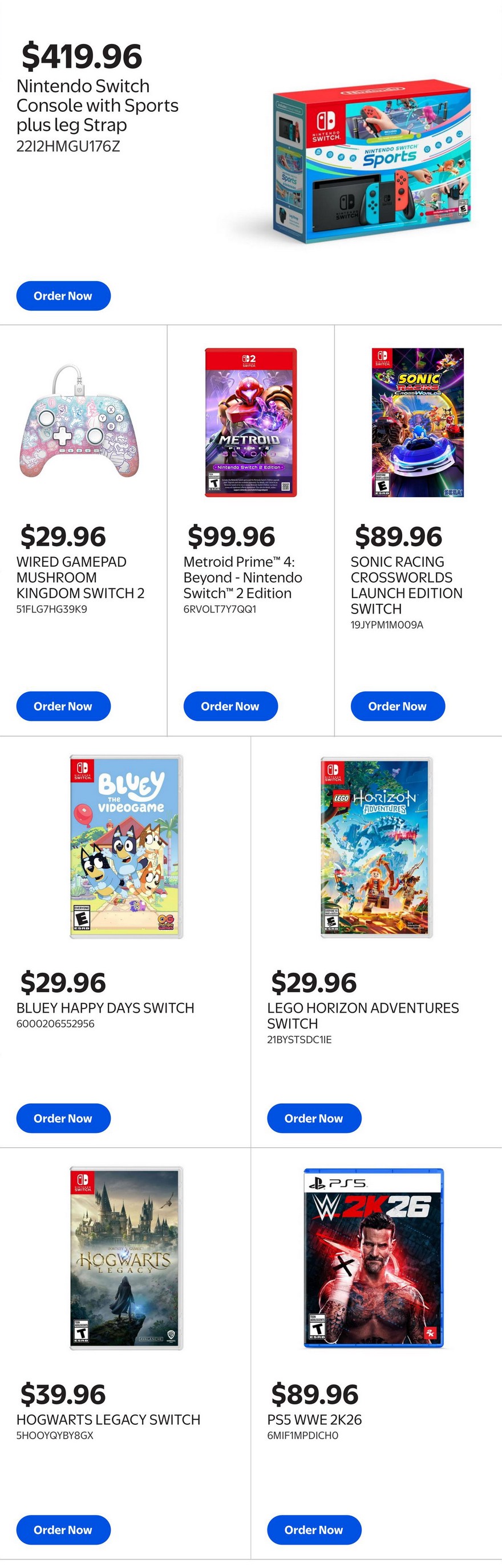The image size is (502, 1568).
Task: Click Order Now for Bluey Happy Days
Action: coord(63,1118)
